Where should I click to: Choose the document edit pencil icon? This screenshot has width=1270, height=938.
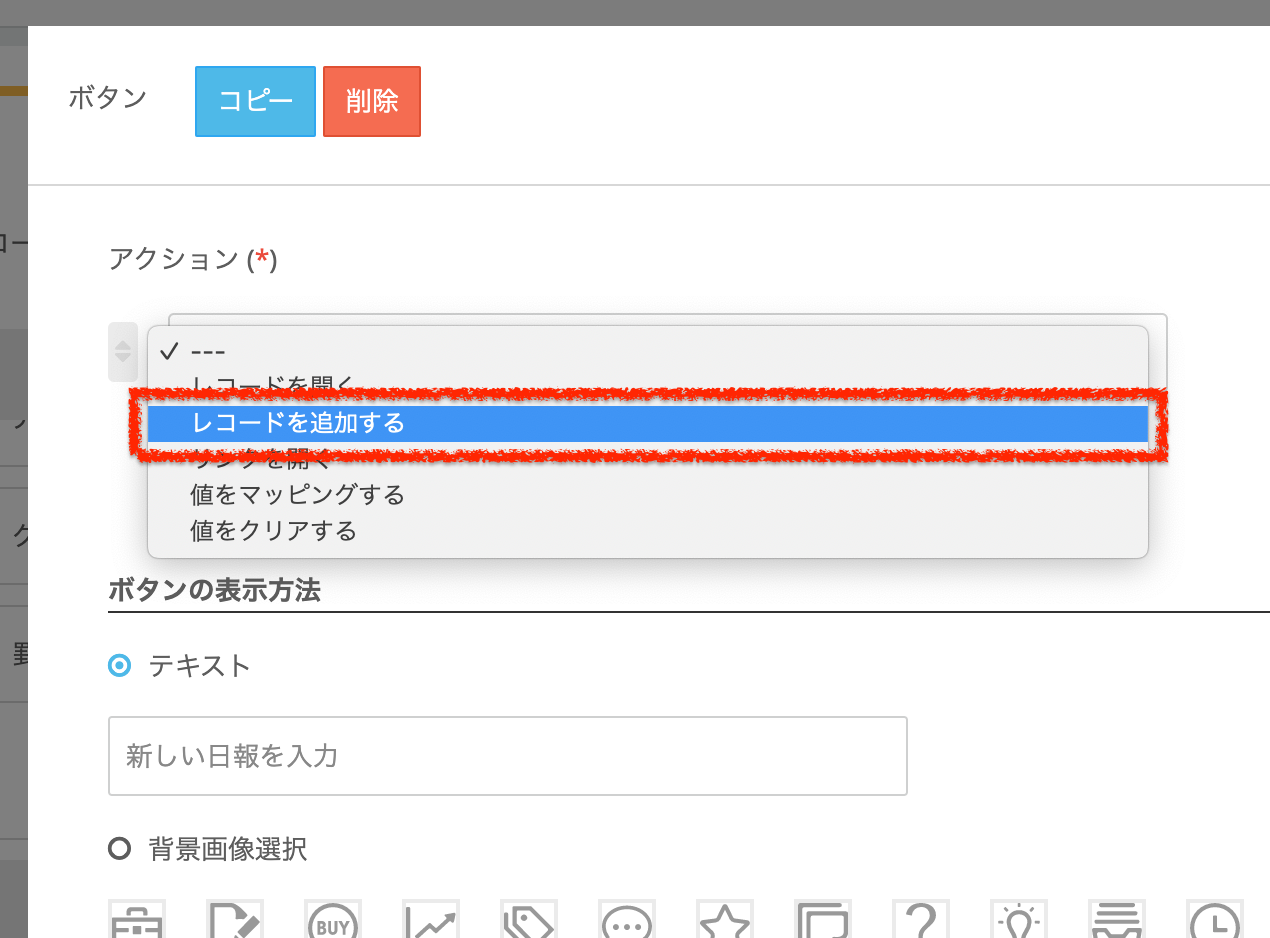pos(235,920)
